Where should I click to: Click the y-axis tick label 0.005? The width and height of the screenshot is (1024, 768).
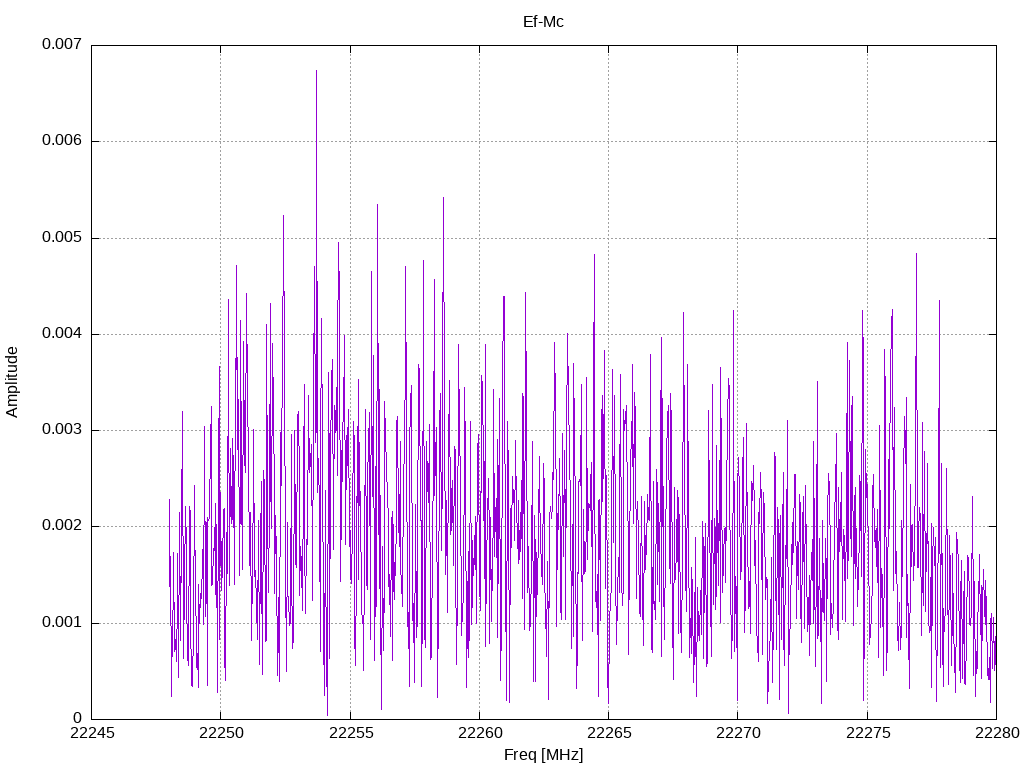point(62,237)
